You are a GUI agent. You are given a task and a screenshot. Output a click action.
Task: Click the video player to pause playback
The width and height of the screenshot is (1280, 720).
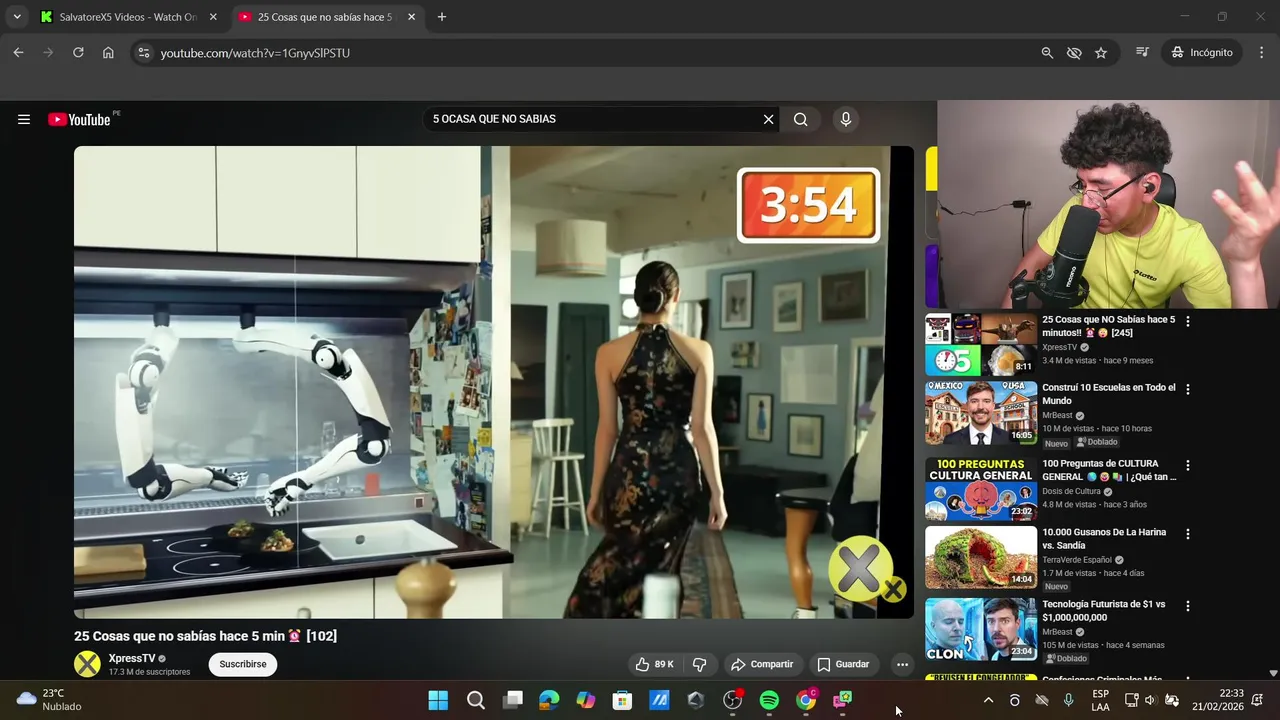pos(493,382)
